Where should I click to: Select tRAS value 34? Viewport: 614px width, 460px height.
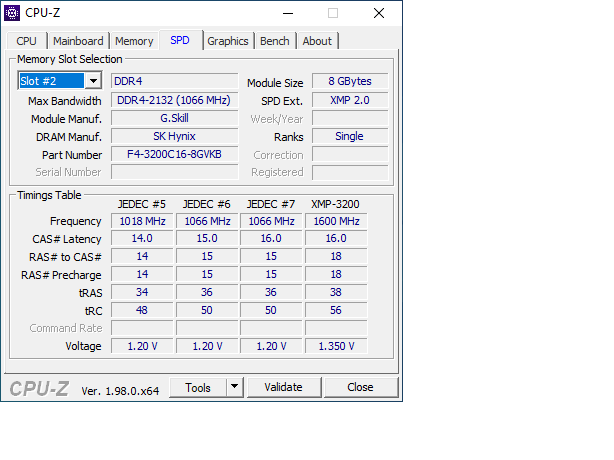click(142, 292)
